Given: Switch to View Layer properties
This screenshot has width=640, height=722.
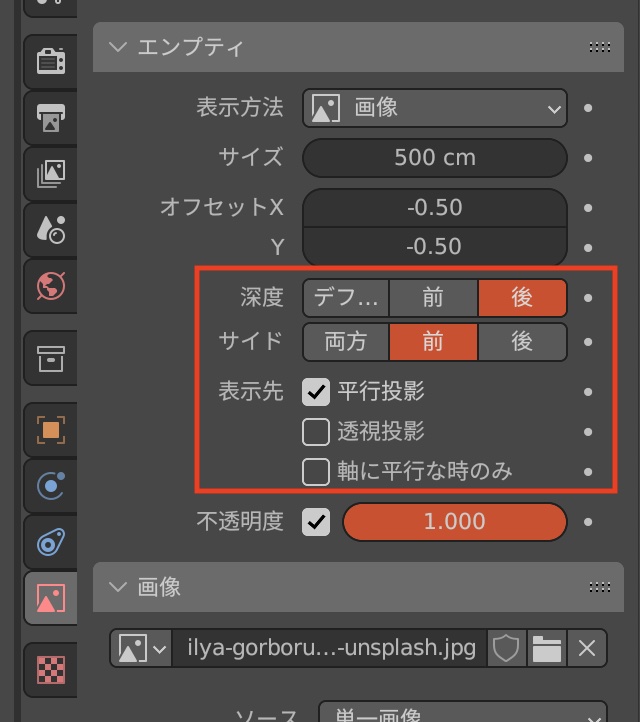Looking at the screenshot, I should pyautogui.click(x=50, y=174).
